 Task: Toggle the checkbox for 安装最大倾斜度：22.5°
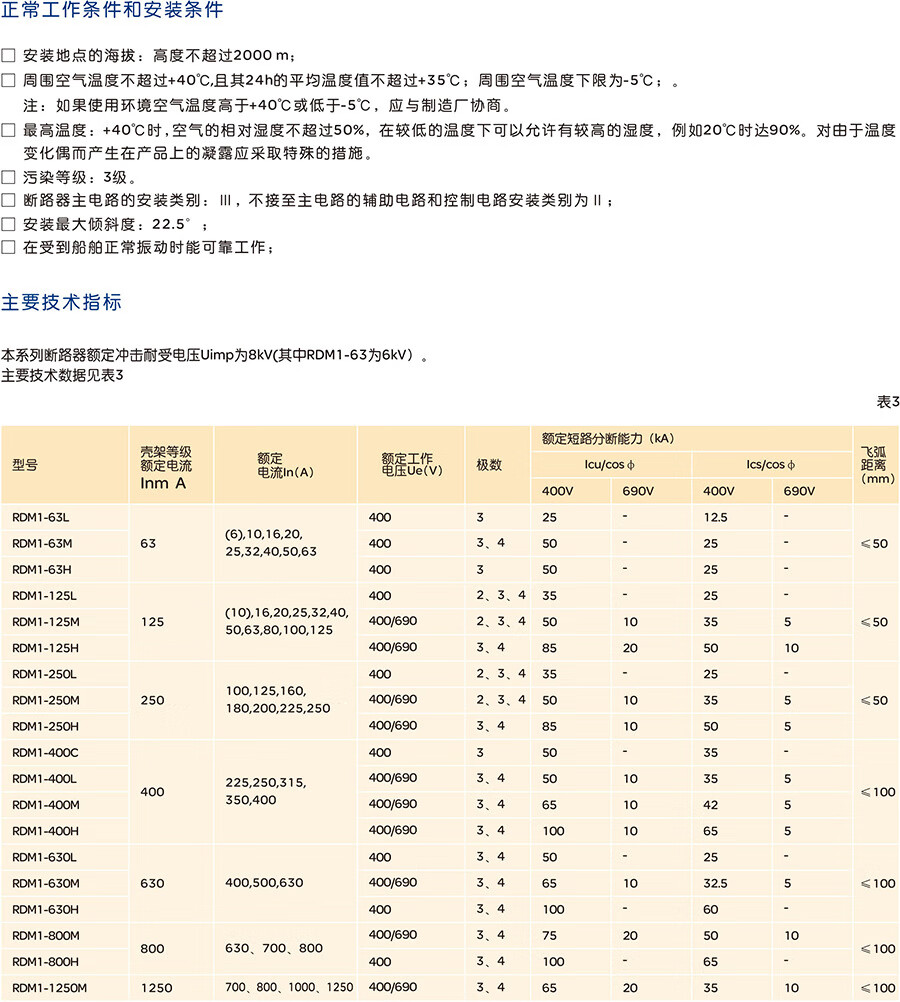9,224
